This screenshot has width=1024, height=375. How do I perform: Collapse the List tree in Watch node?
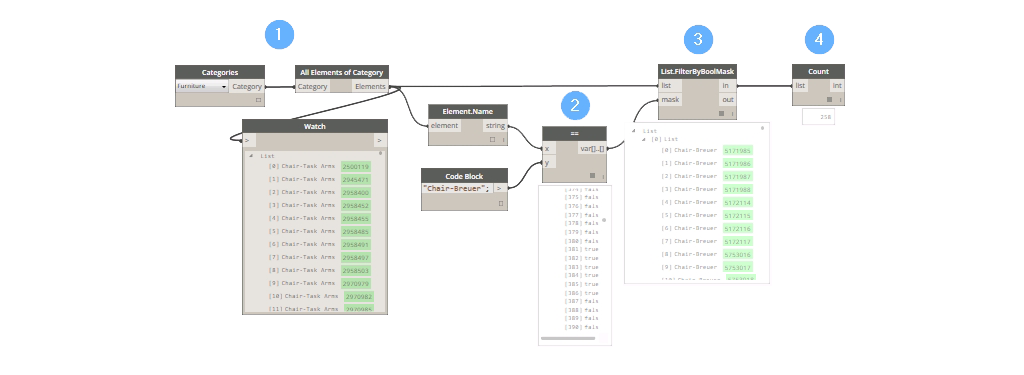251,156
